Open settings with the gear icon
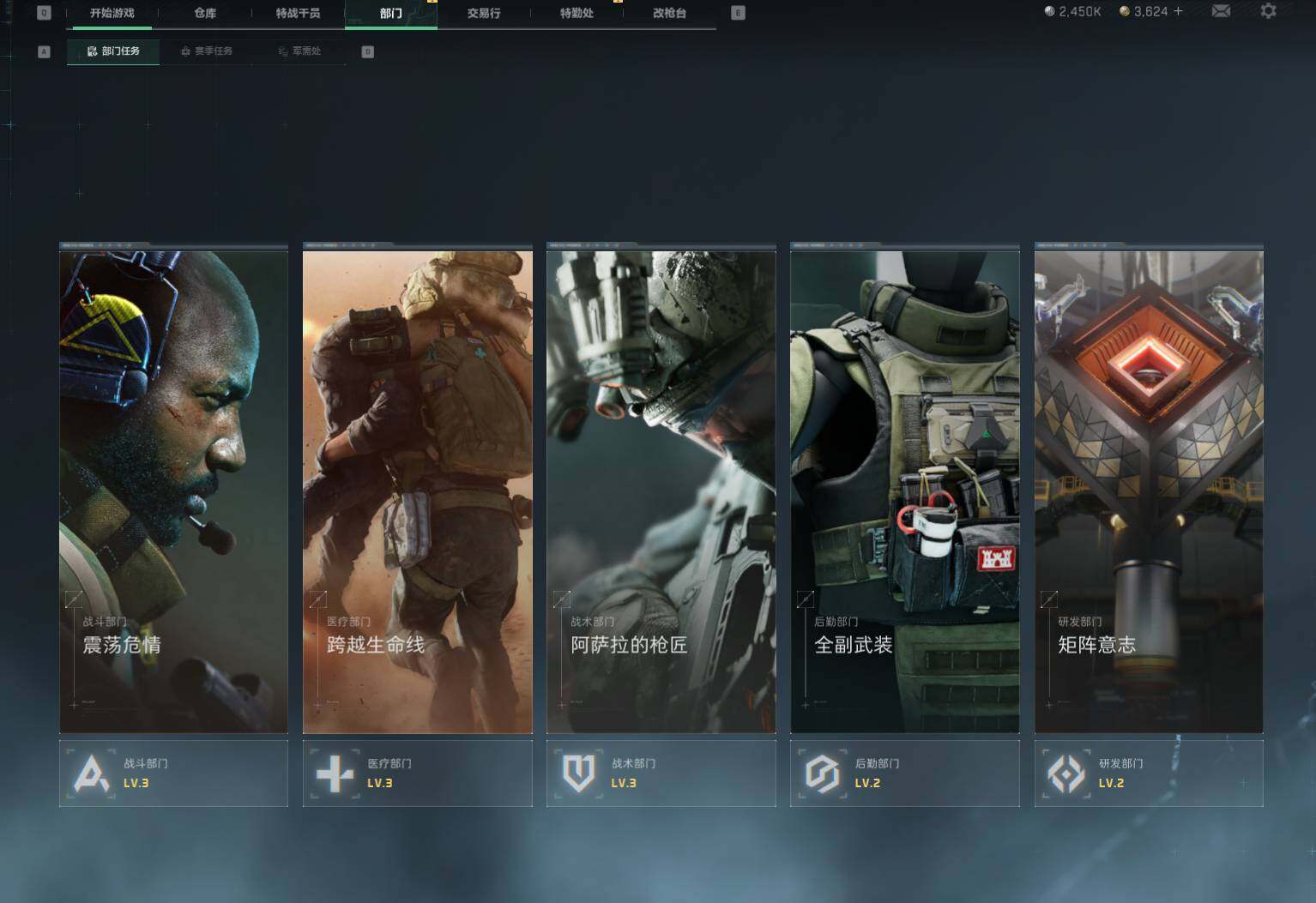This screenshot has height=903, width=1316. 1268,11
